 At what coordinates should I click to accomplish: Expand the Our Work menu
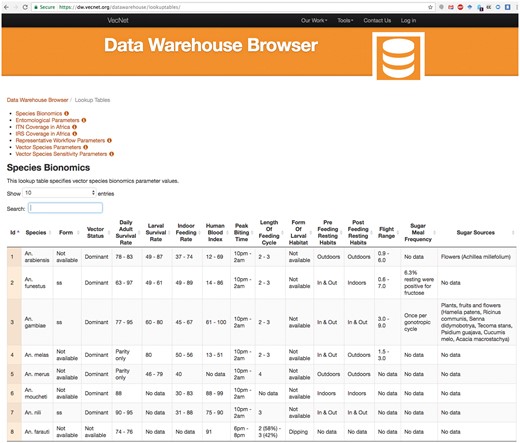[314, 20]
